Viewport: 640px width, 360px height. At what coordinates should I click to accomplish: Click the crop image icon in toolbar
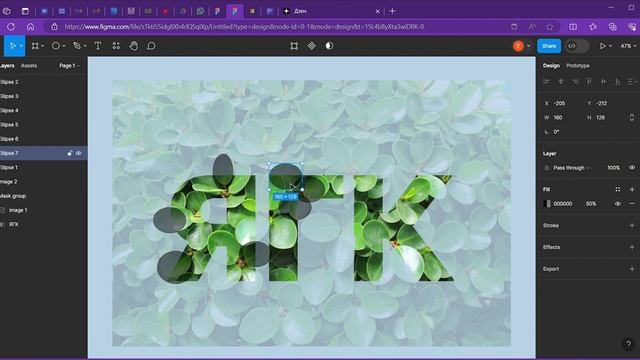(294, 46)
